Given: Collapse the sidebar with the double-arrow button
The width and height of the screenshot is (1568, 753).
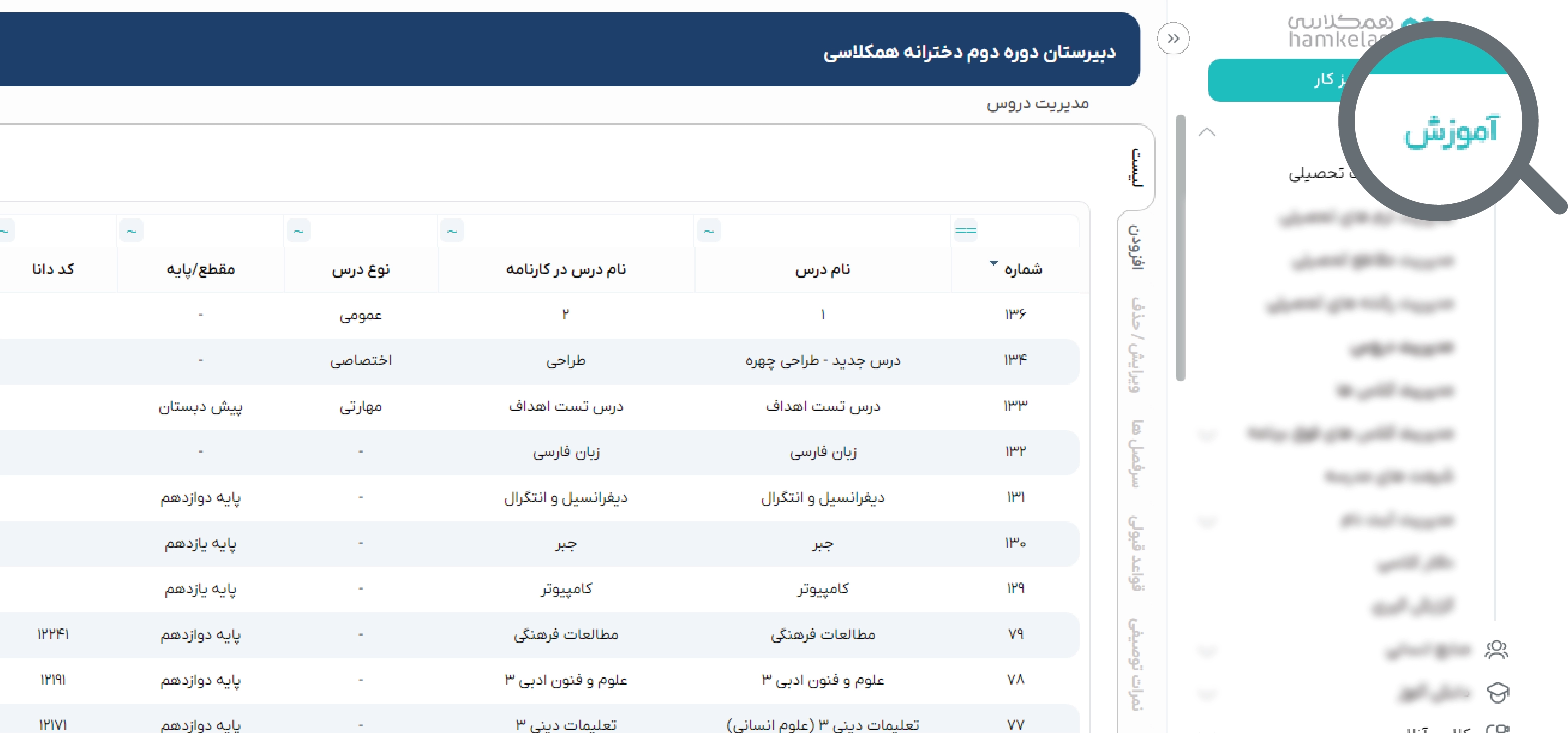Looking at the screenshot, I should coord(1173,38).
